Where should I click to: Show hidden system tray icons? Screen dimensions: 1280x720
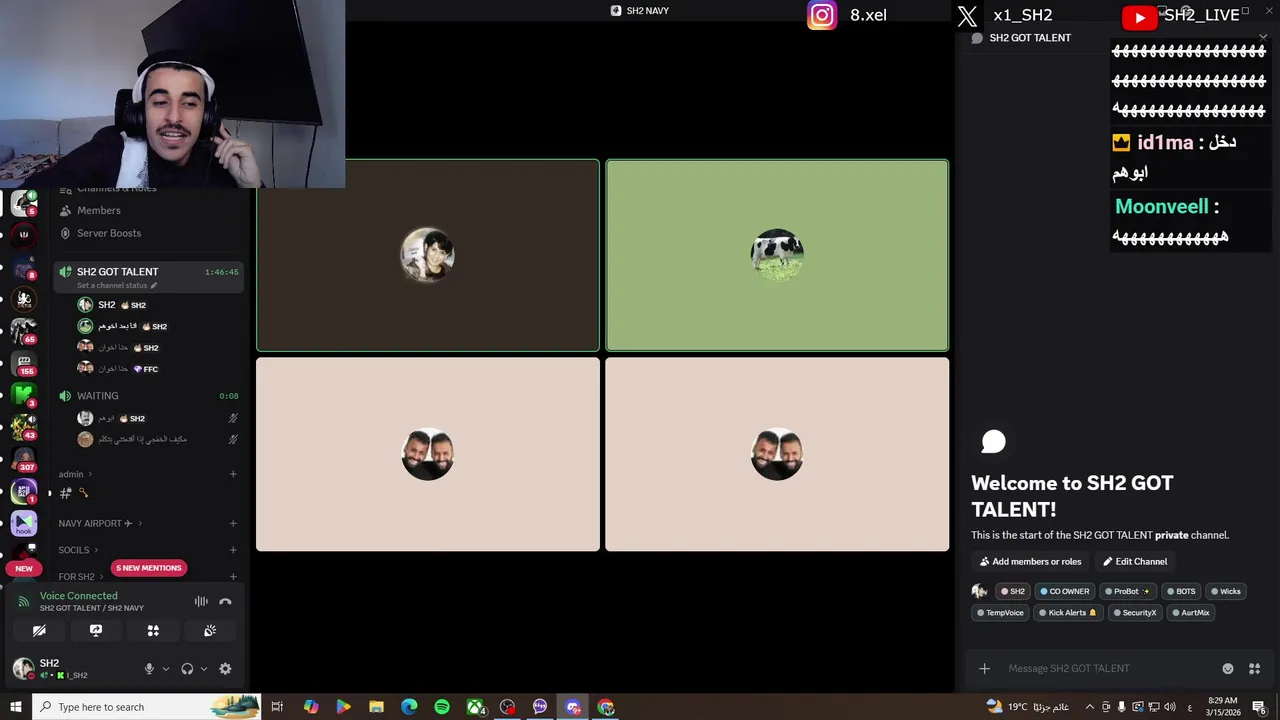(x=1090, y=707)
